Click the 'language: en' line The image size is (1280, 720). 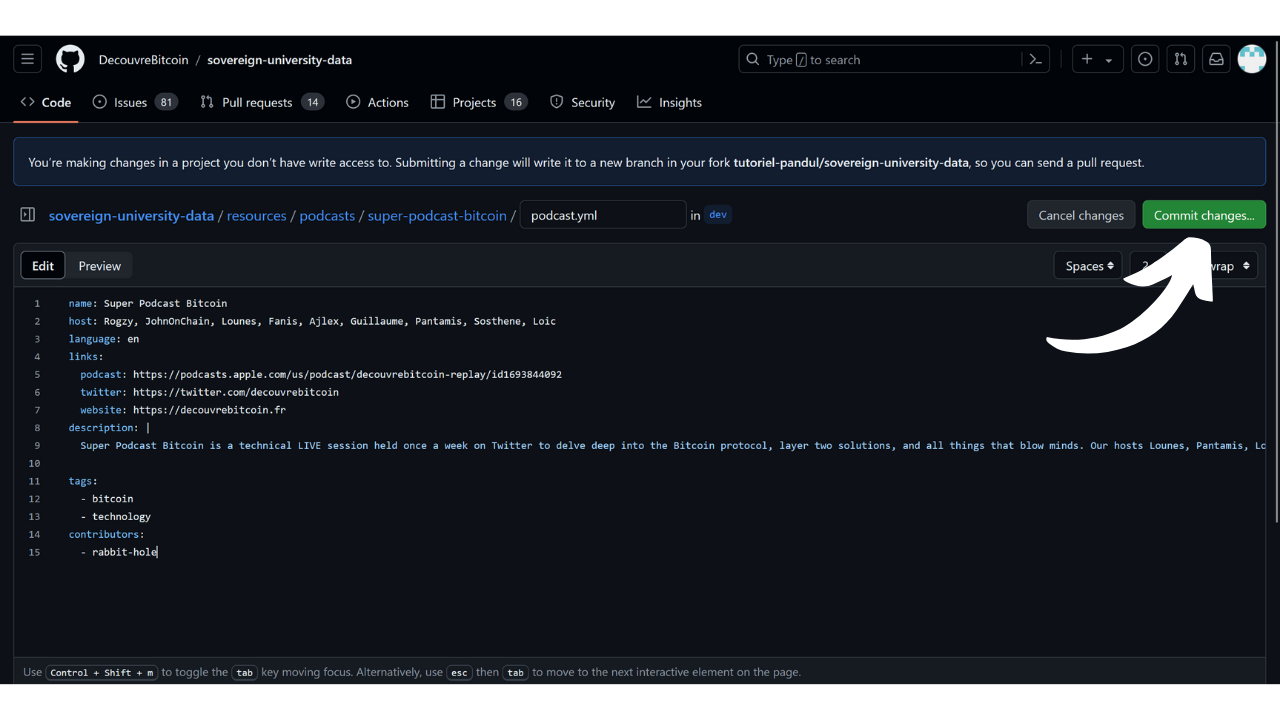tap(104, 339)
